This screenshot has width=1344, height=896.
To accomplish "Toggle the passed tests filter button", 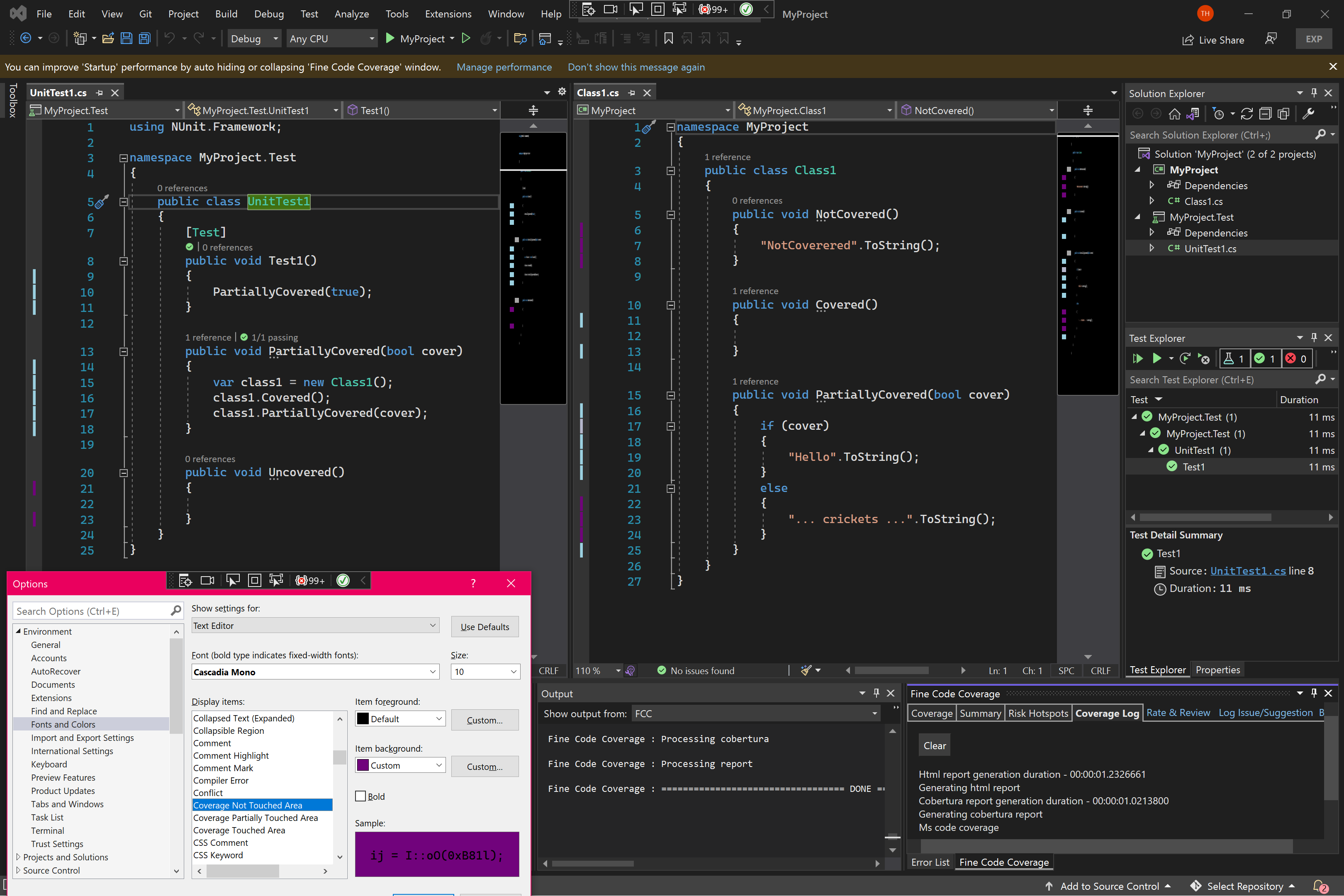I will (x=1265, y=358).
